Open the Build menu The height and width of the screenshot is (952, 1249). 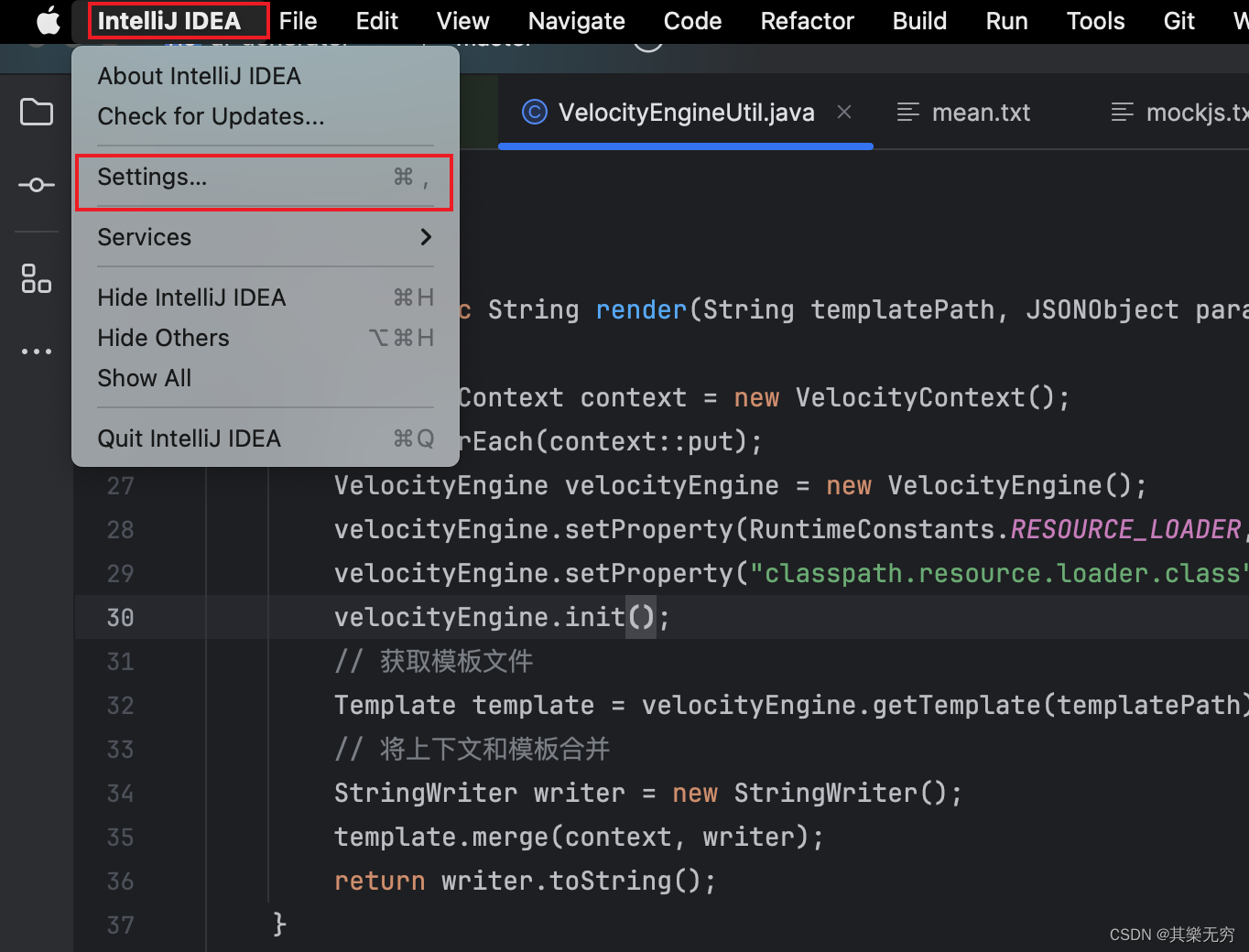click(x=919, y=20)
